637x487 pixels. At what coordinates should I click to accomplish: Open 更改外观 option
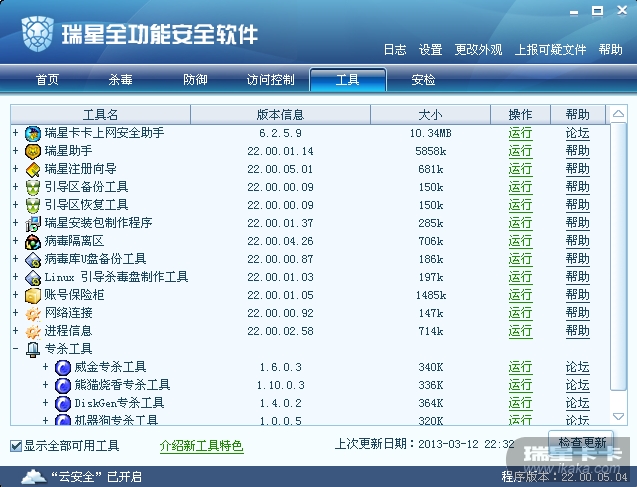(479, 50)
